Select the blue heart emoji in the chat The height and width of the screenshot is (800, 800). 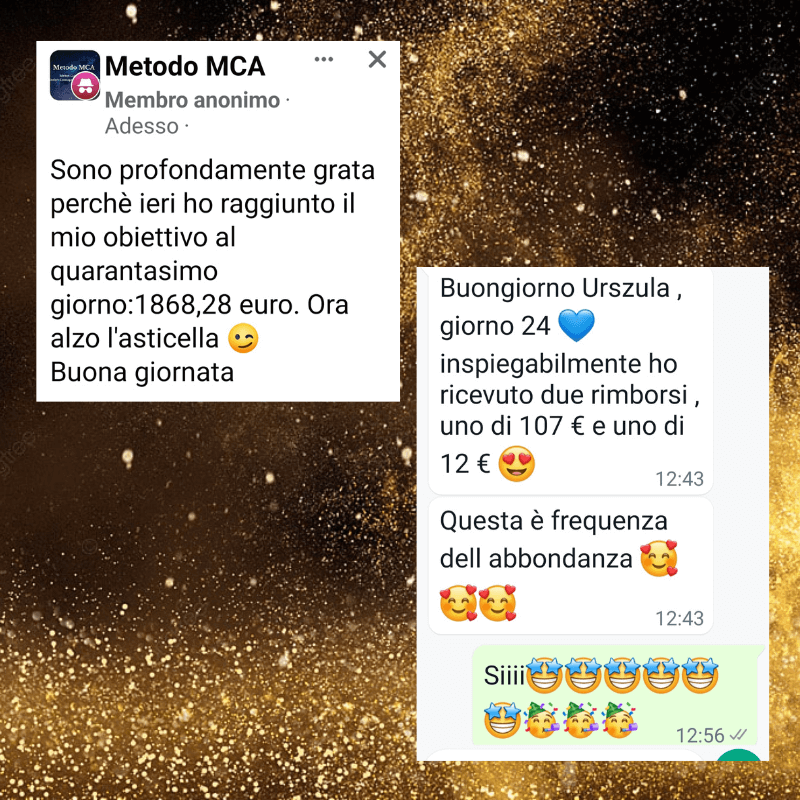576,325
